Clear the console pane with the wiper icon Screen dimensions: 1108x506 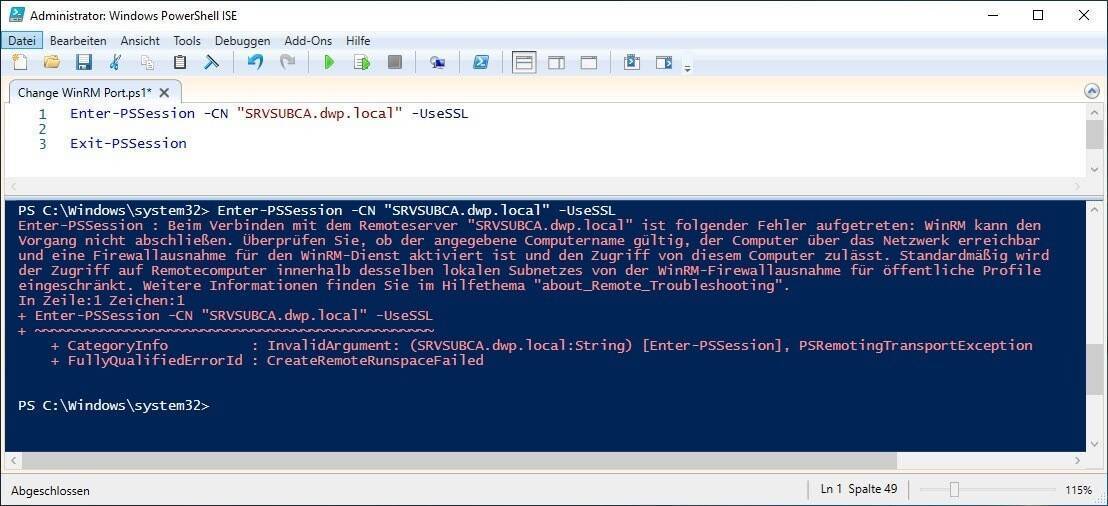click(211, 62)
